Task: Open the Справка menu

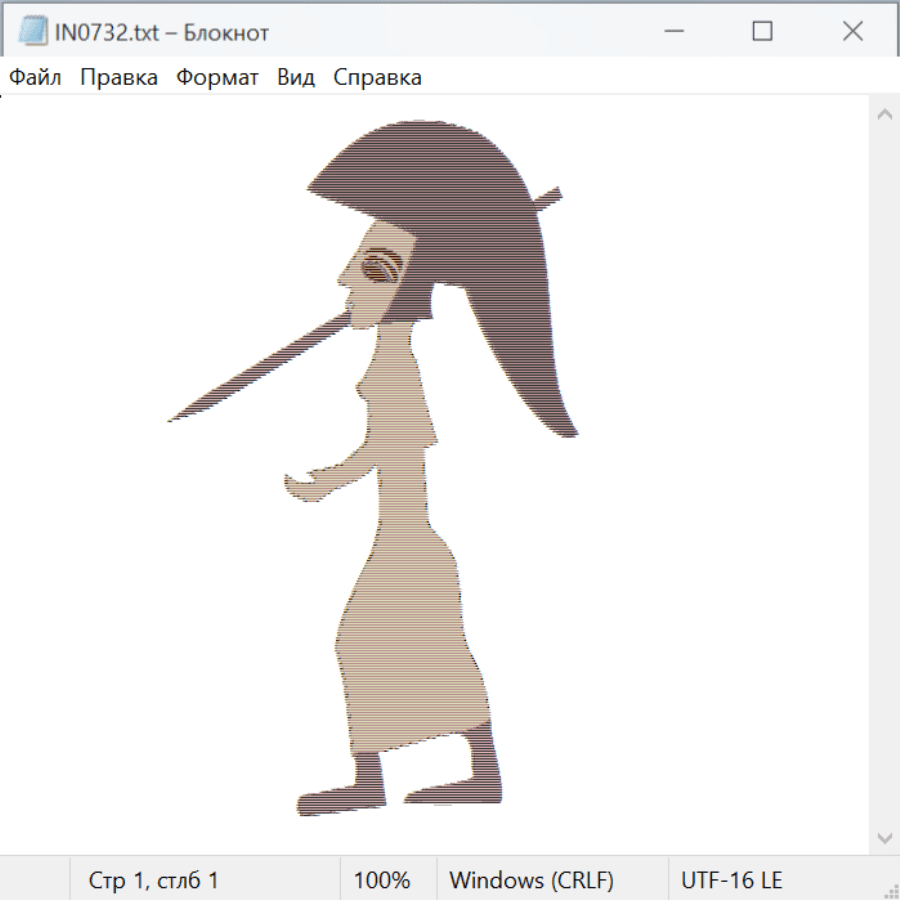Action: tap(377, 78)
